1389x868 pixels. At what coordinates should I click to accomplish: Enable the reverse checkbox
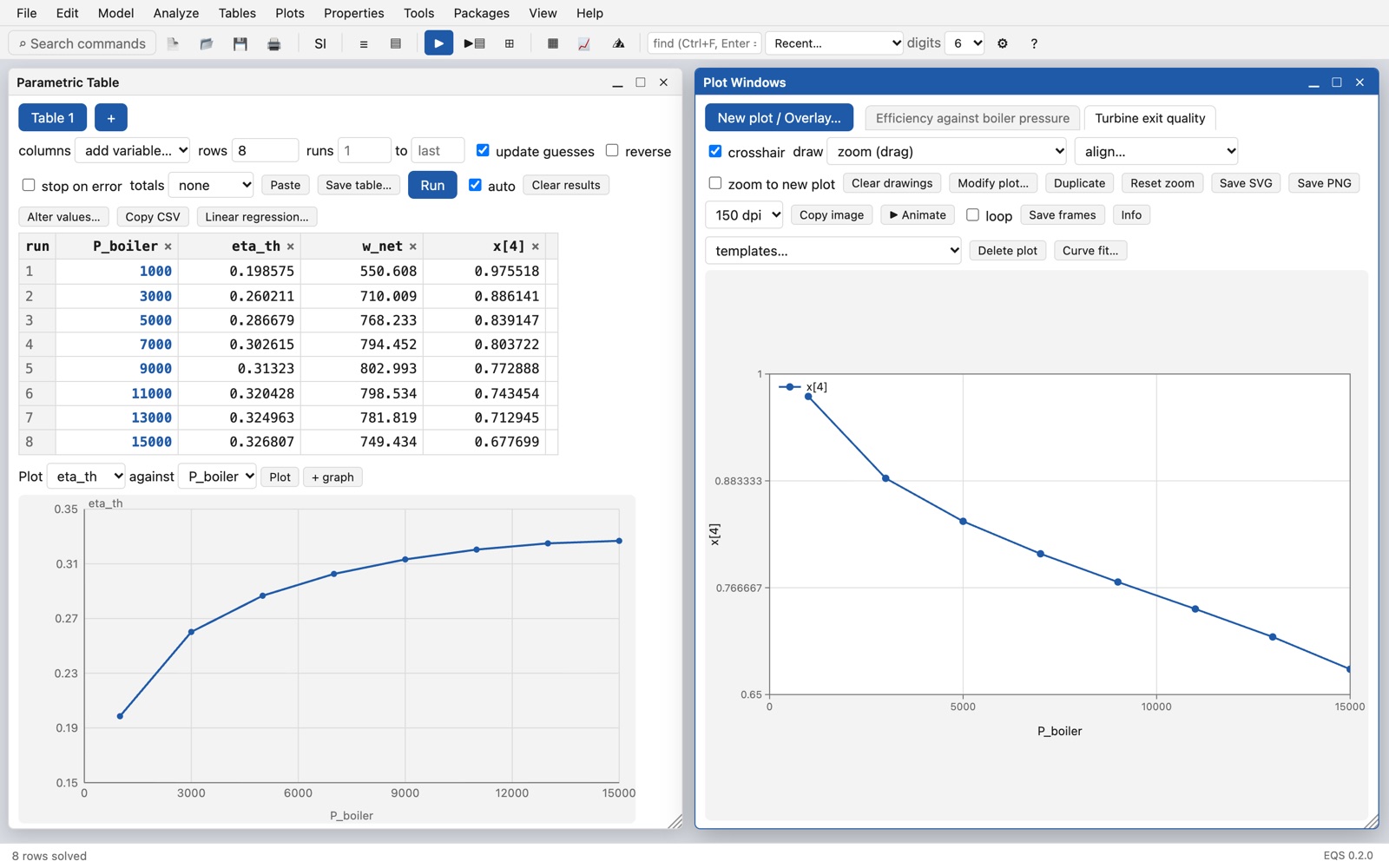point(612,150)
